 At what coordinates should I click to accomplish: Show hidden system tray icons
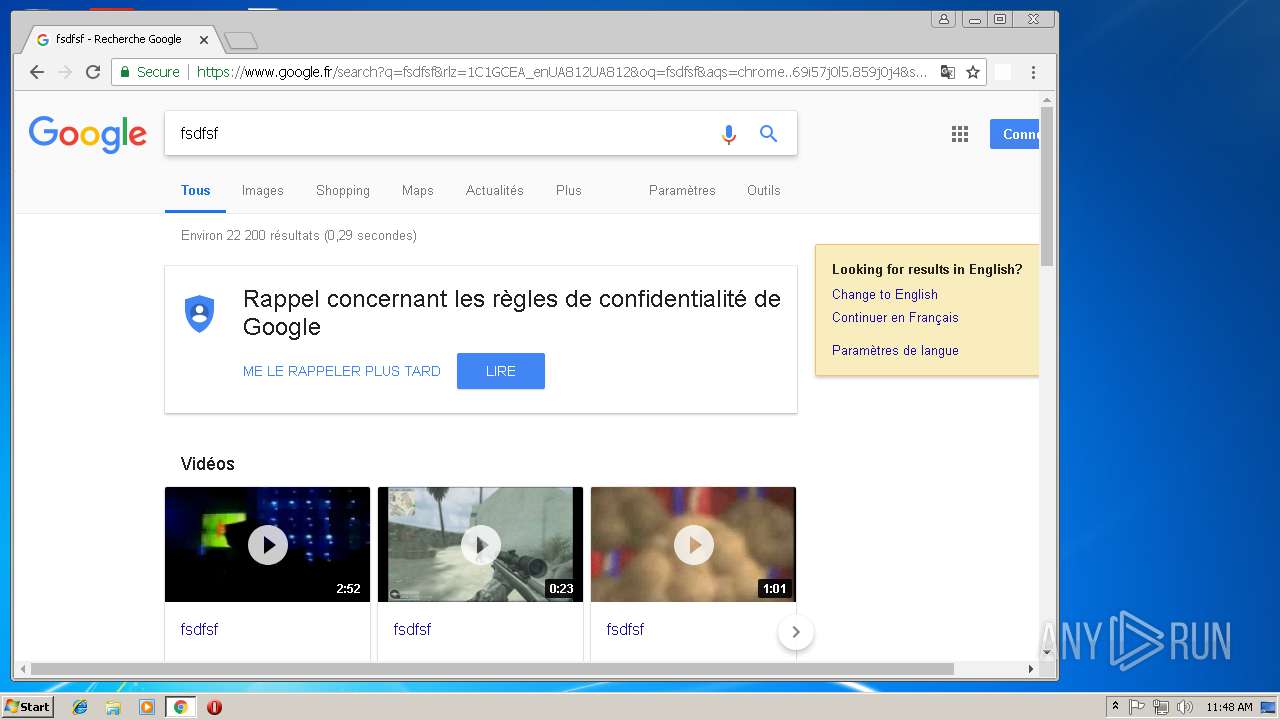pos(1115,707)
